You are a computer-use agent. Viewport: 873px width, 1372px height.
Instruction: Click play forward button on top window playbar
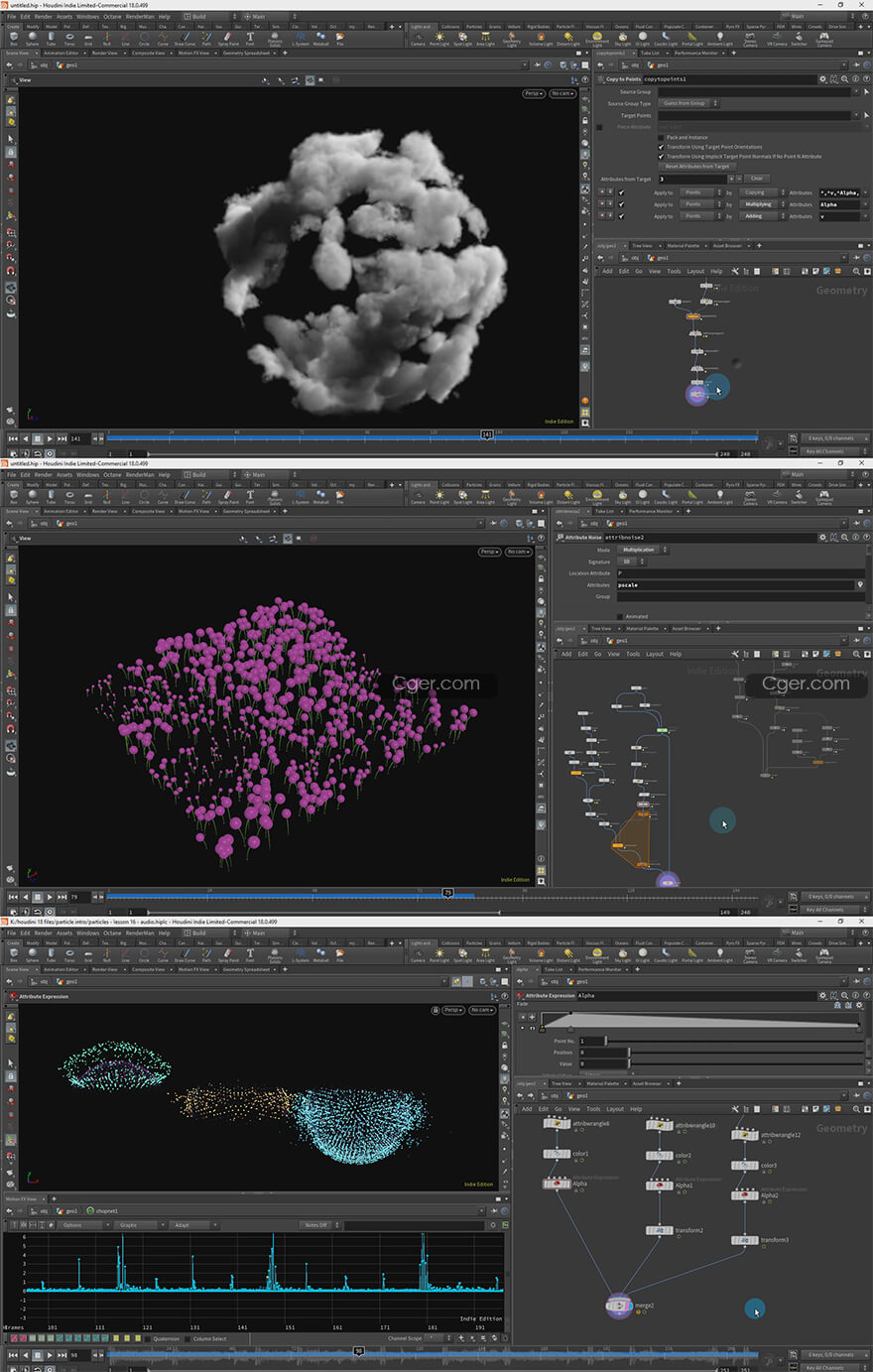click(x=50, y=438)
